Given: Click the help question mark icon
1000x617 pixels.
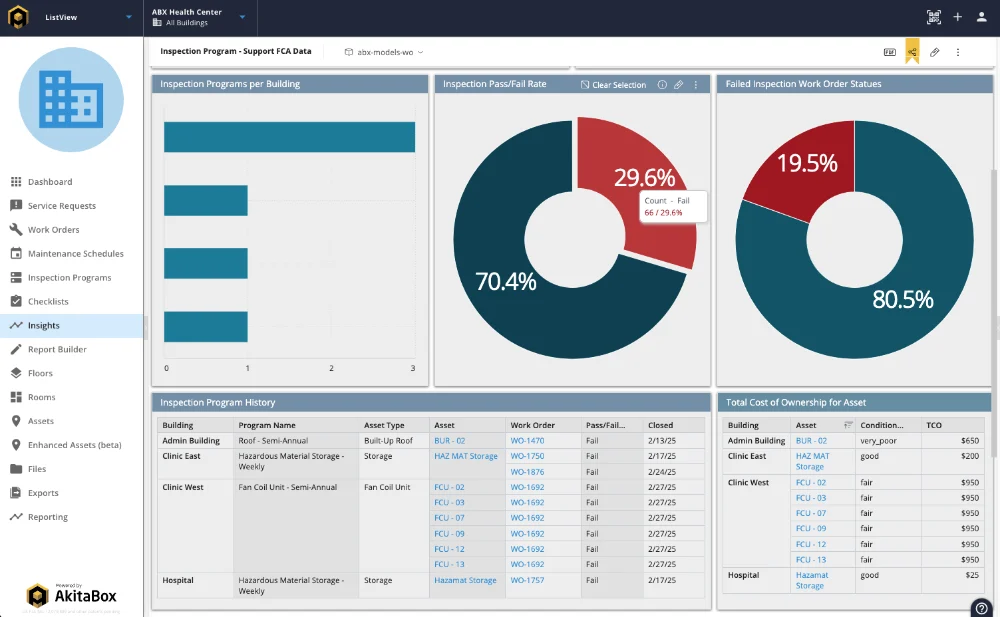Looking at the screenshot, I should (982, 607).
